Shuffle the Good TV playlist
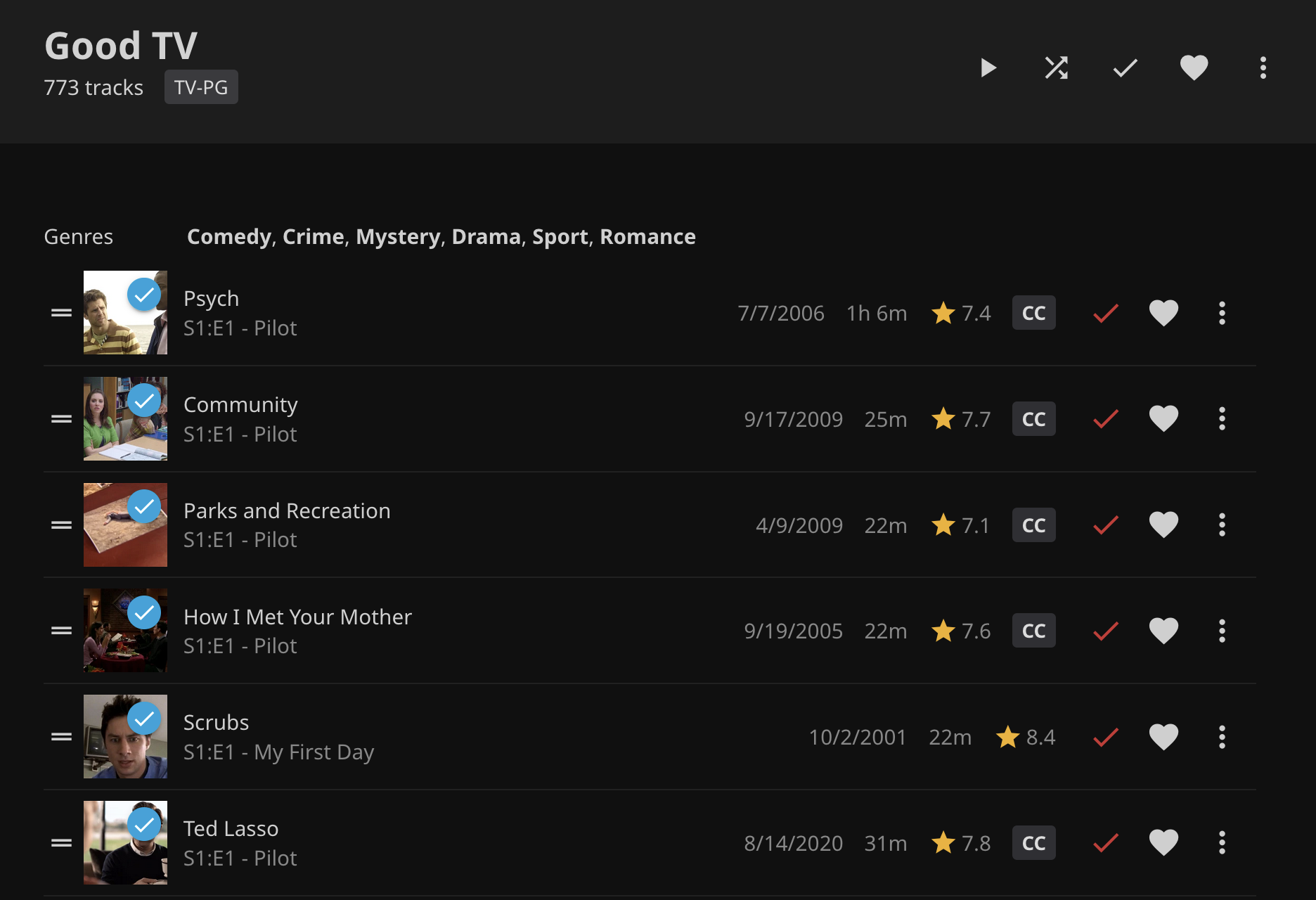Viewport: 1316px width, 900px height. pos(1056,67)
